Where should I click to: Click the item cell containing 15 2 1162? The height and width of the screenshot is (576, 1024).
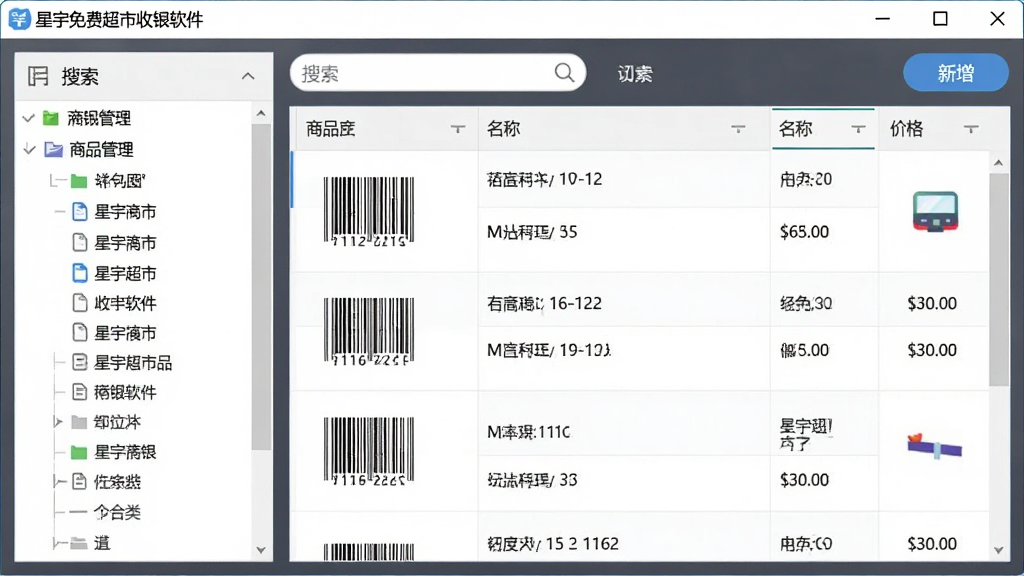[624, 536]
